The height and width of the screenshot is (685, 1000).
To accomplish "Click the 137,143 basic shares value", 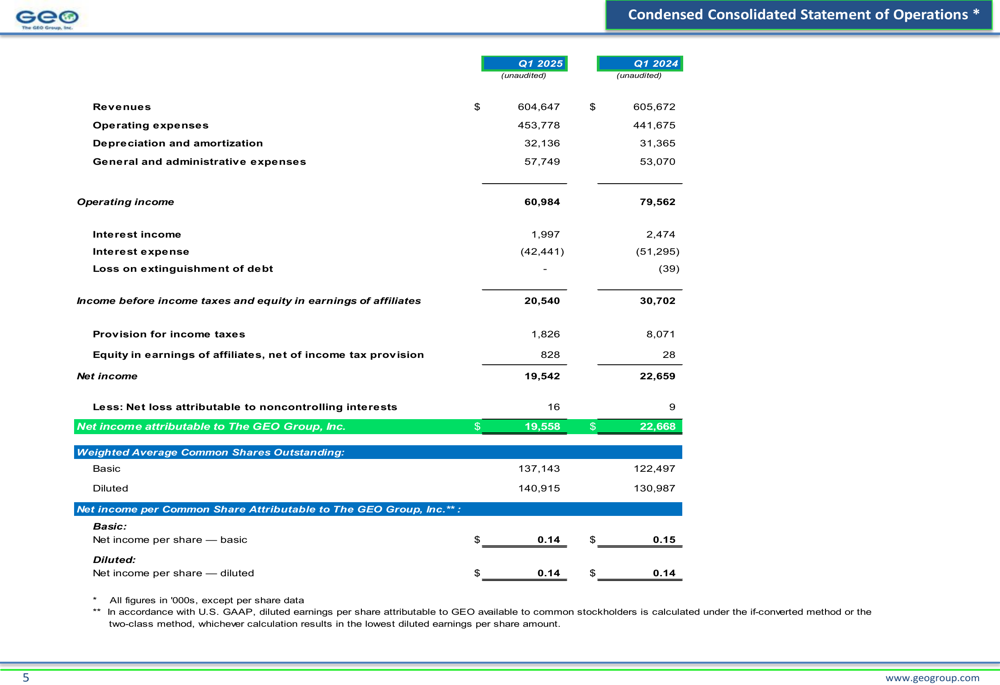I will pyautogui.click(x=538, y=469).
